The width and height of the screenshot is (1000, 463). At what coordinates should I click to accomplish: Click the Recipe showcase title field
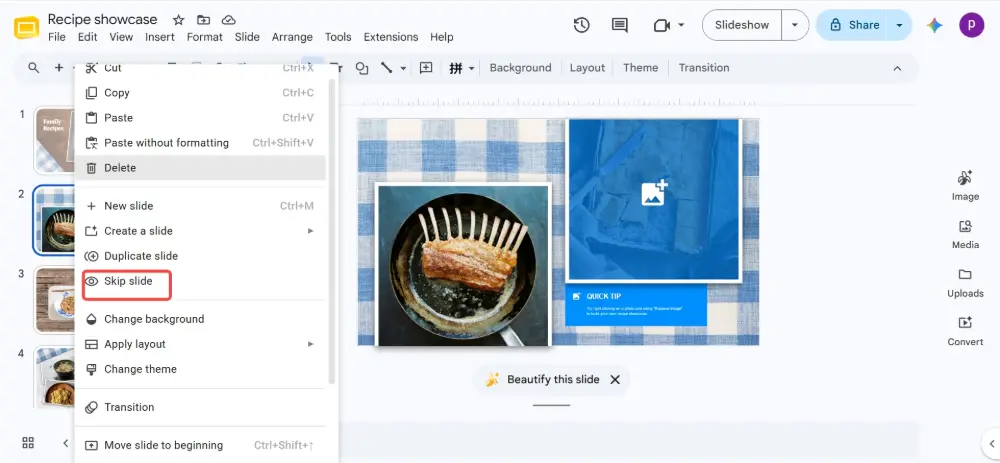pyautogui.click(x=103, y=19)
